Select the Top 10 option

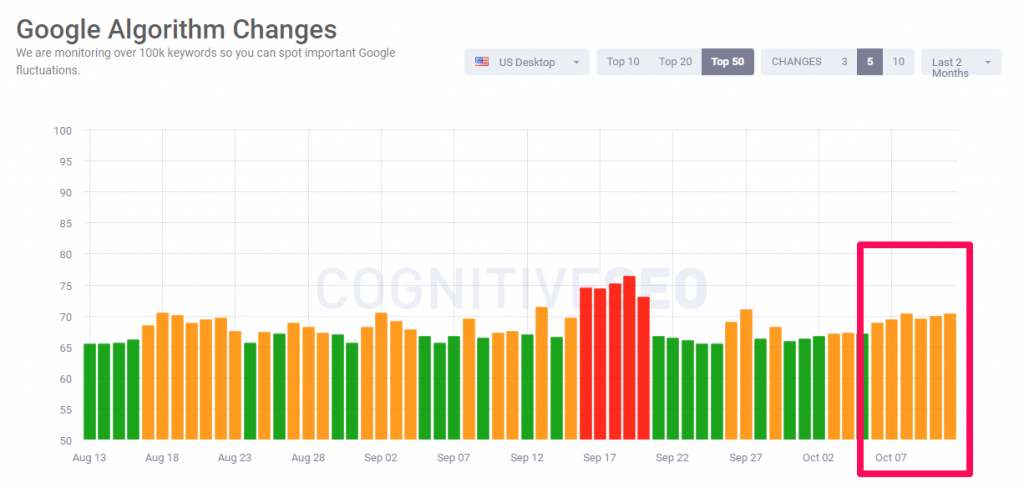623,62
